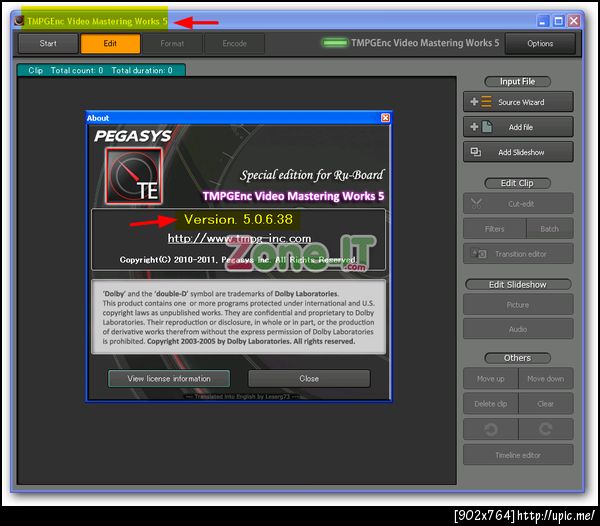Click the Dolby trademark notice text box
Viewport: 600px width, 526px height.
pyautogui.click(x=238, y=317)
